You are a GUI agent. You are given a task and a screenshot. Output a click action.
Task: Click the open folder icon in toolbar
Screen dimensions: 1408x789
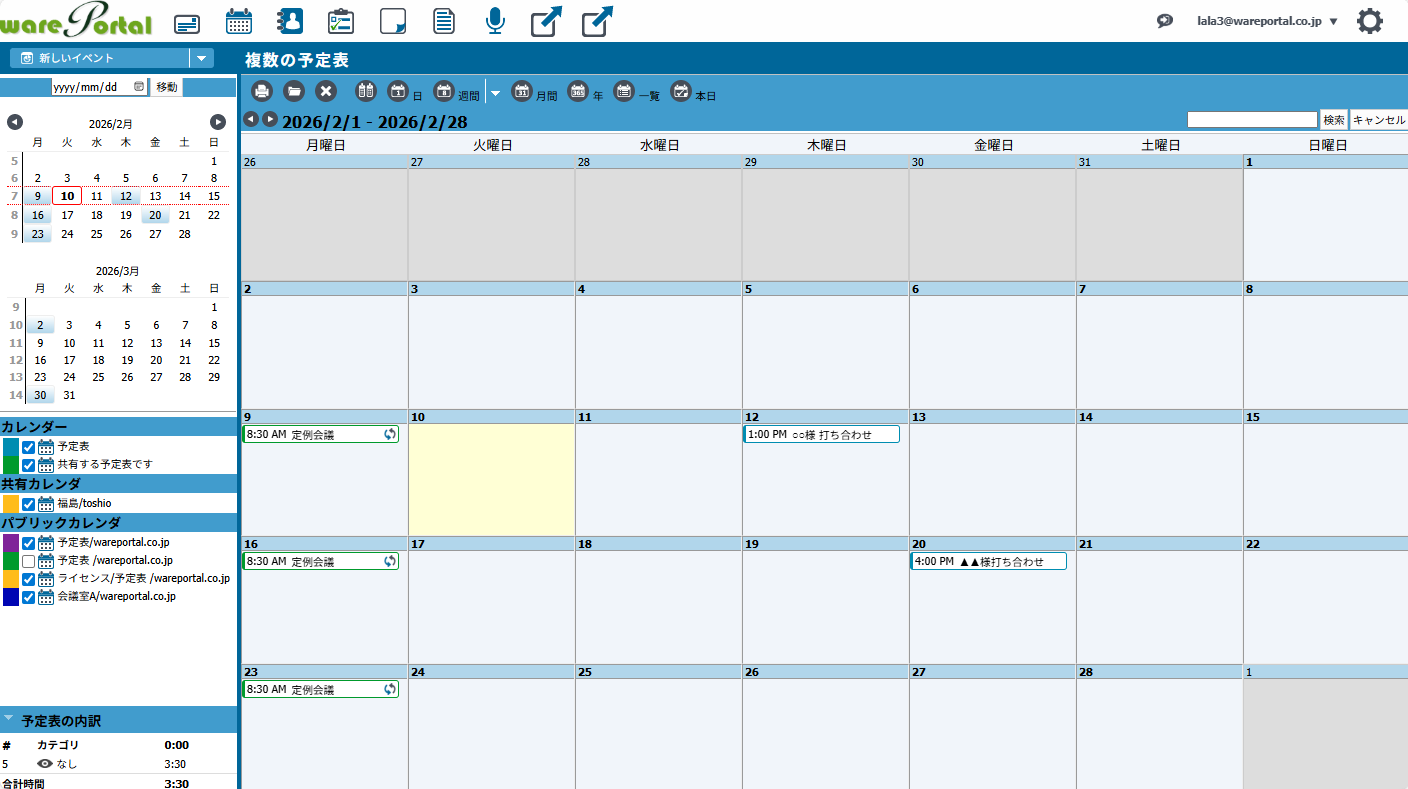point(294,91)
